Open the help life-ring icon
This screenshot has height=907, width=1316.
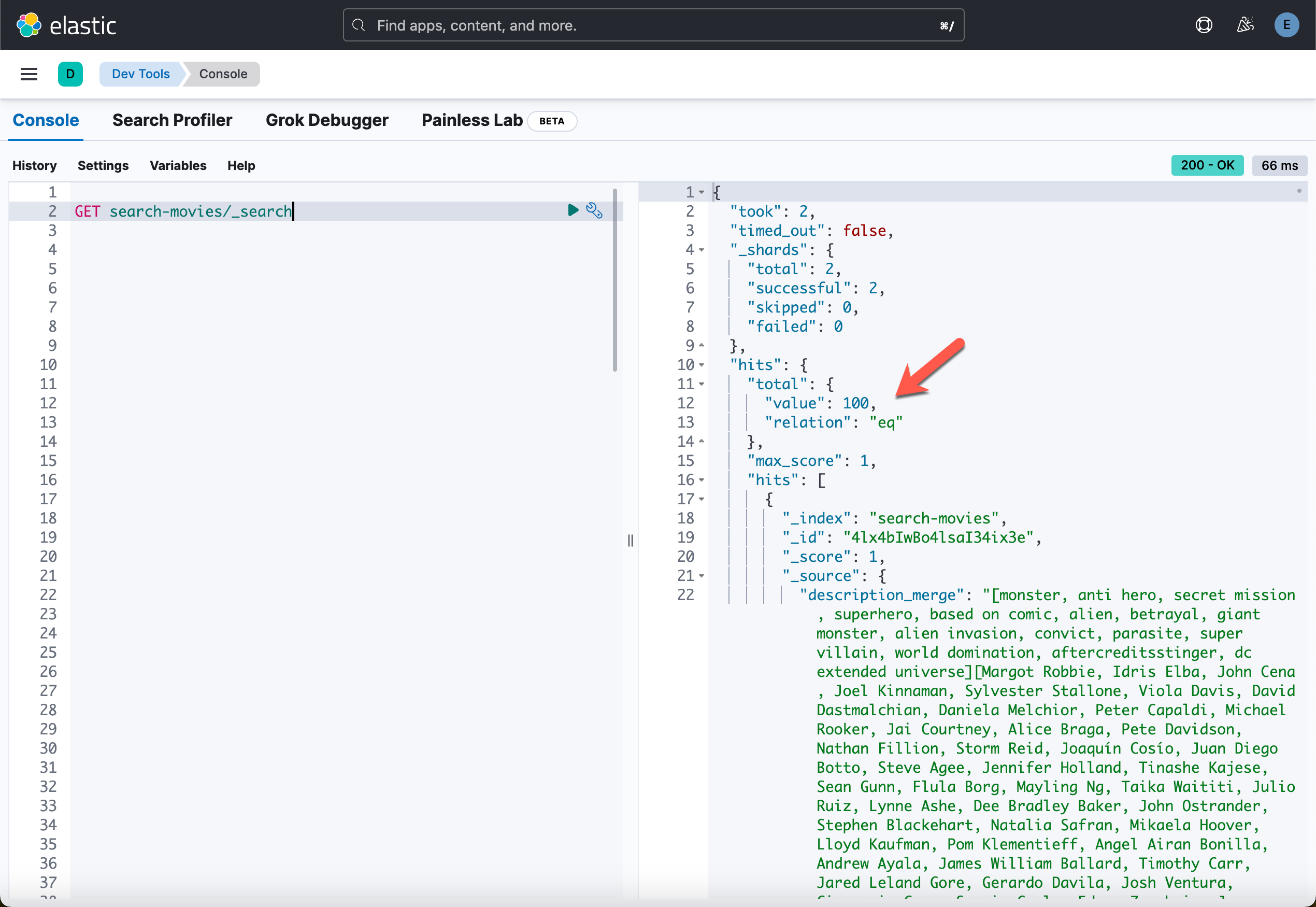tap(1204, 24)
